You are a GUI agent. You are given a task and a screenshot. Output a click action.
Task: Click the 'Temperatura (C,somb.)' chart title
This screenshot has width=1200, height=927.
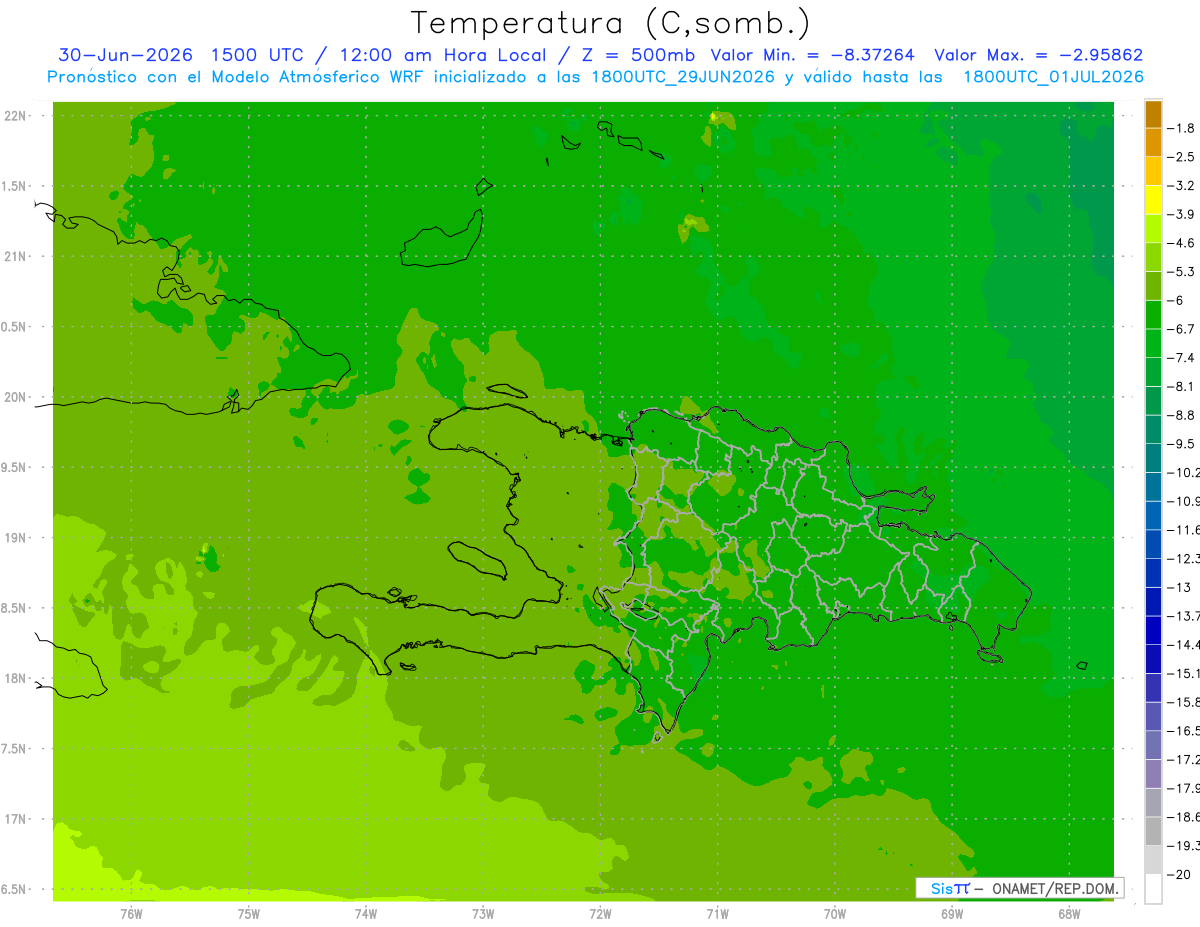point(611,23)
